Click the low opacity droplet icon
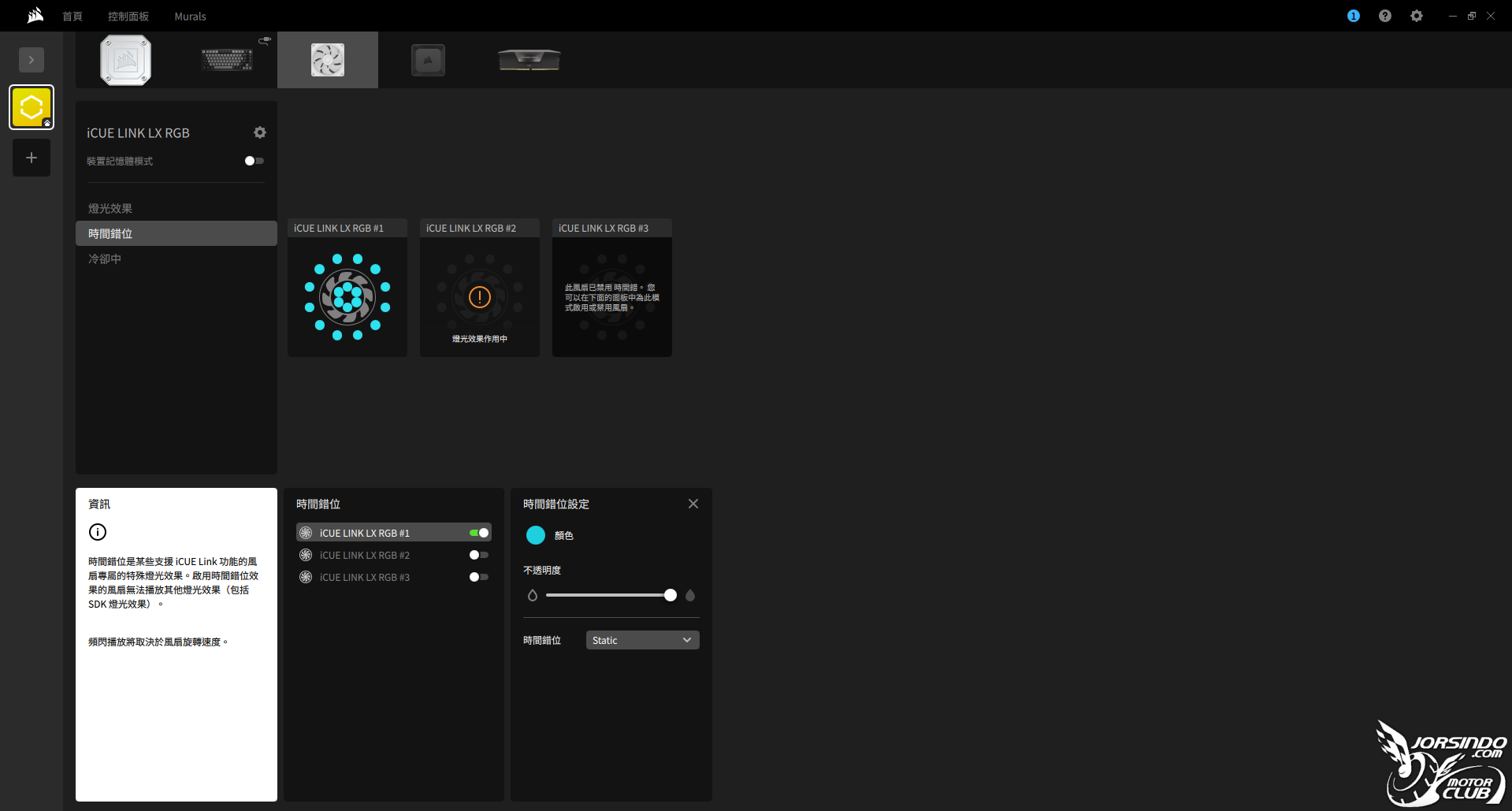This screenshot has height=811, width=1512. point(533,595)
